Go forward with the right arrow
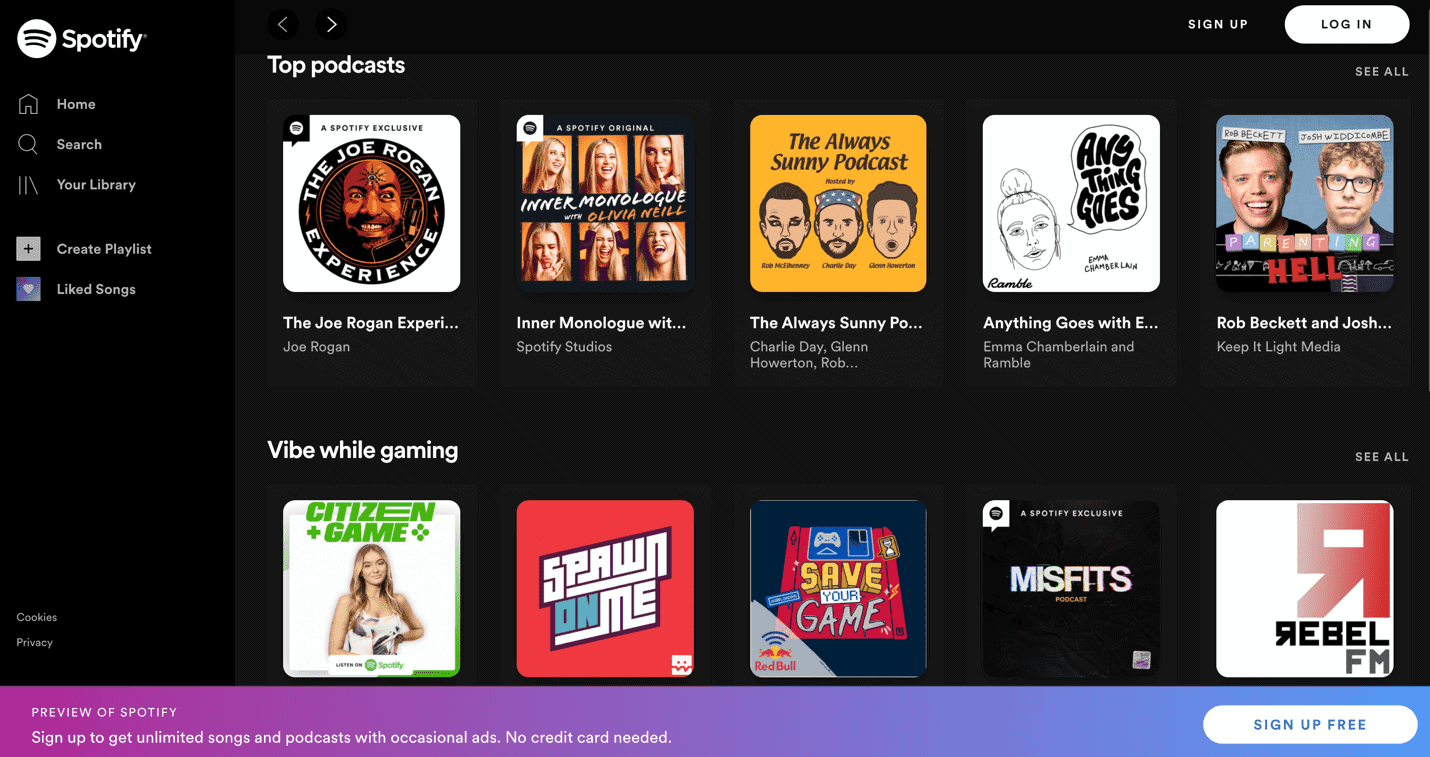 (331, 24)
